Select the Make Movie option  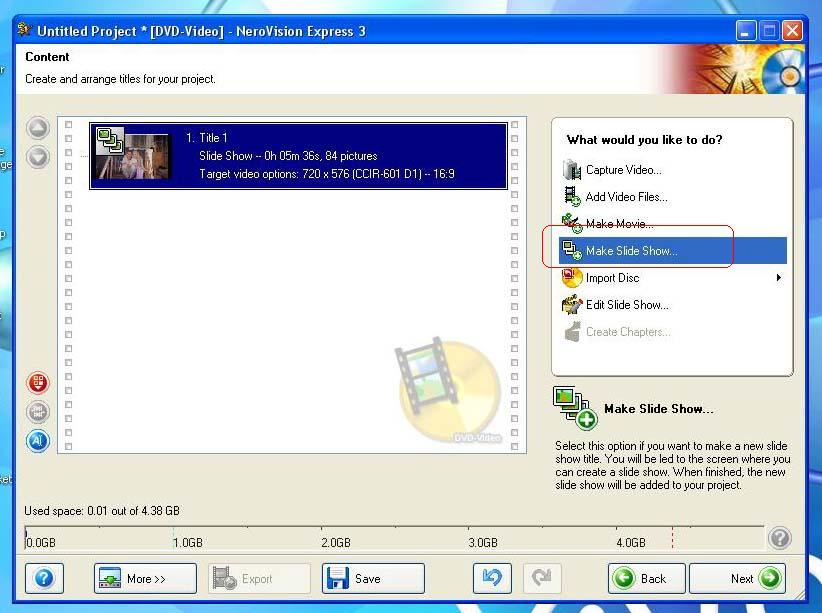pos(620,224)
